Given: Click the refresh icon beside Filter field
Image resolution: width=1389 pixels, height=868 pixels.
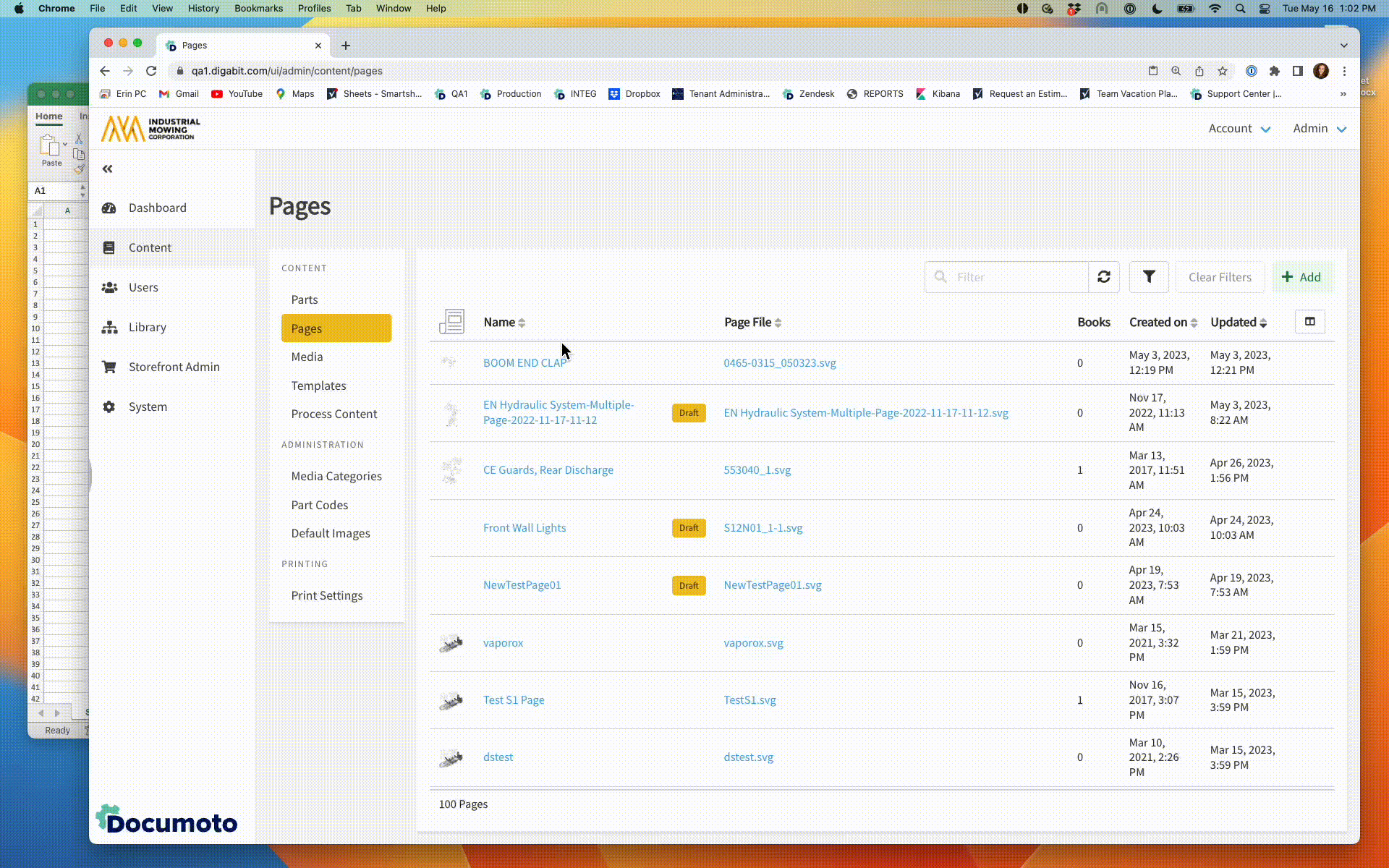Looking at the screenshot, I should tap(1103, 277).
